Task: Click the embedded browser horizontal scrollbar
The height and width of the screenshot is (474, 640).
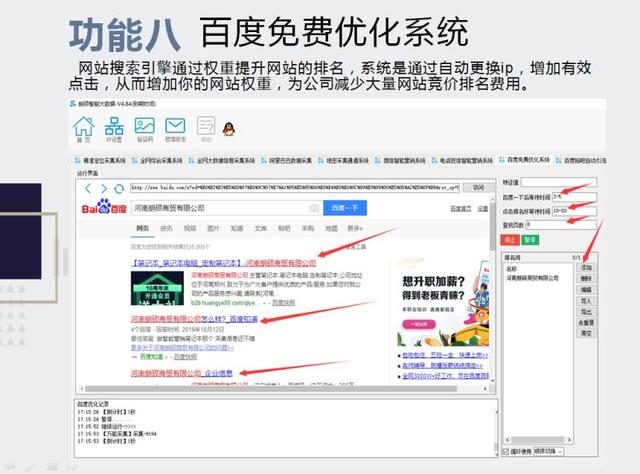Action: tap(284, 389)
